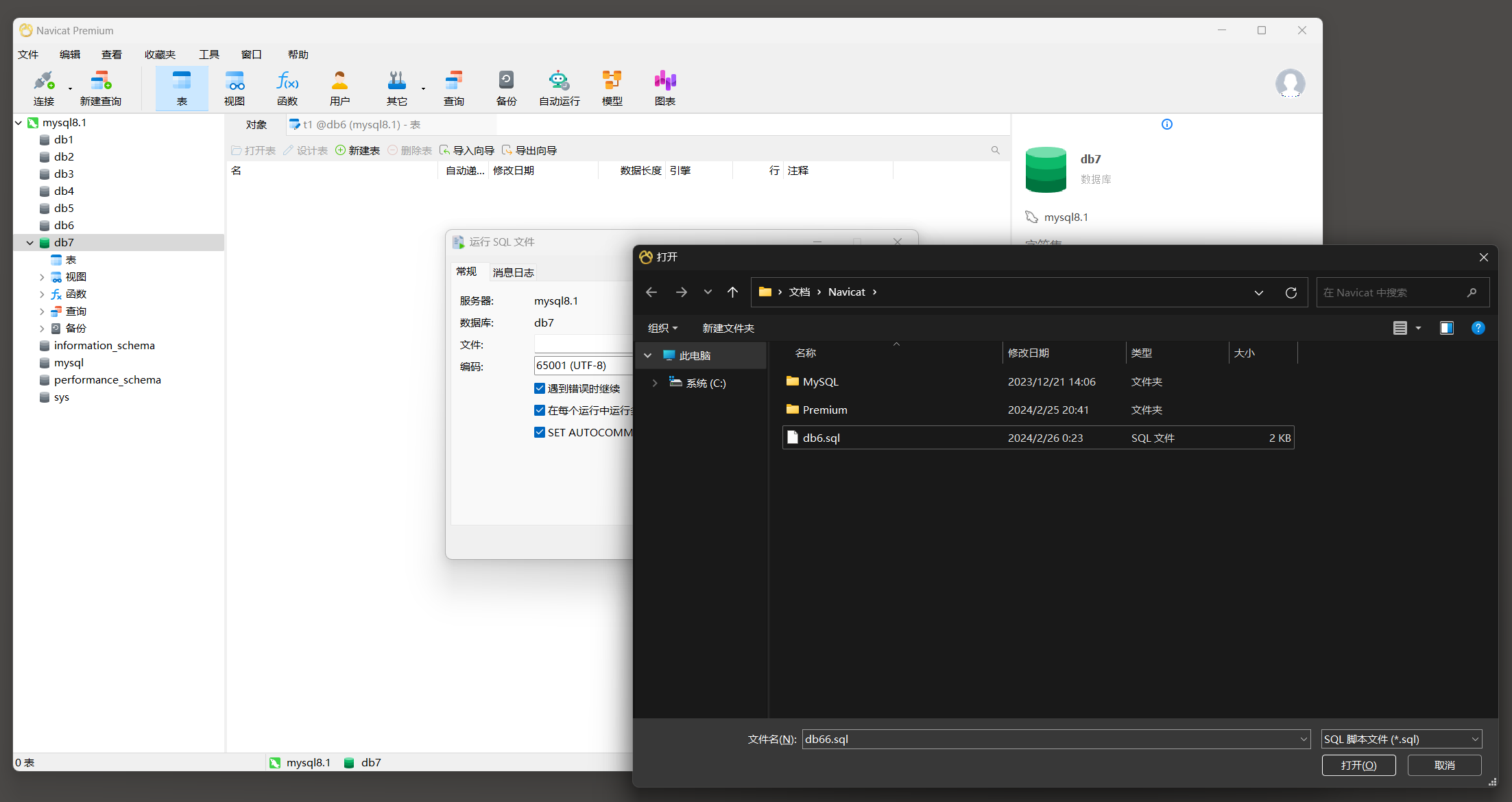
Task: Expand the Queries node under db7
Action: (42, 311)
